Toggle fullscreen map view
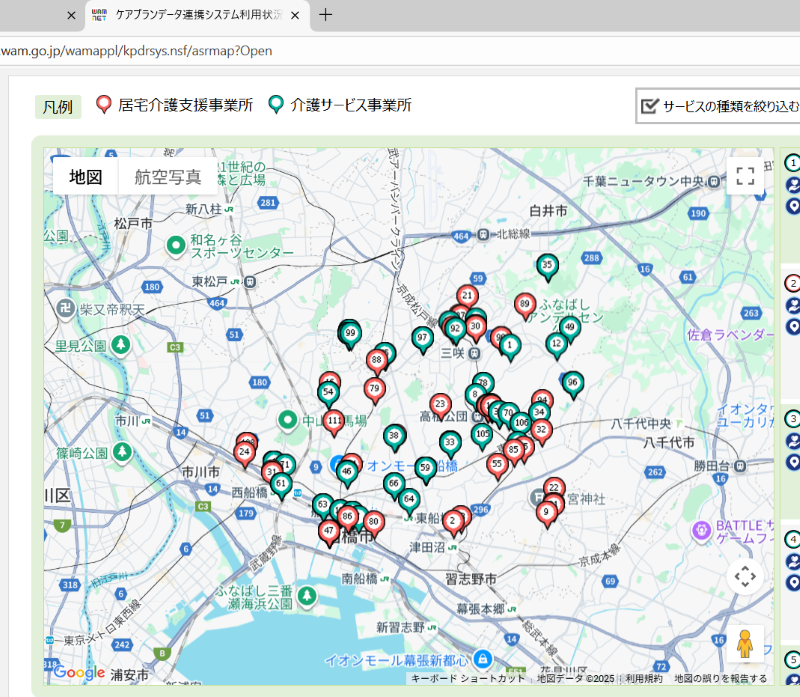 tap(744, 177)
